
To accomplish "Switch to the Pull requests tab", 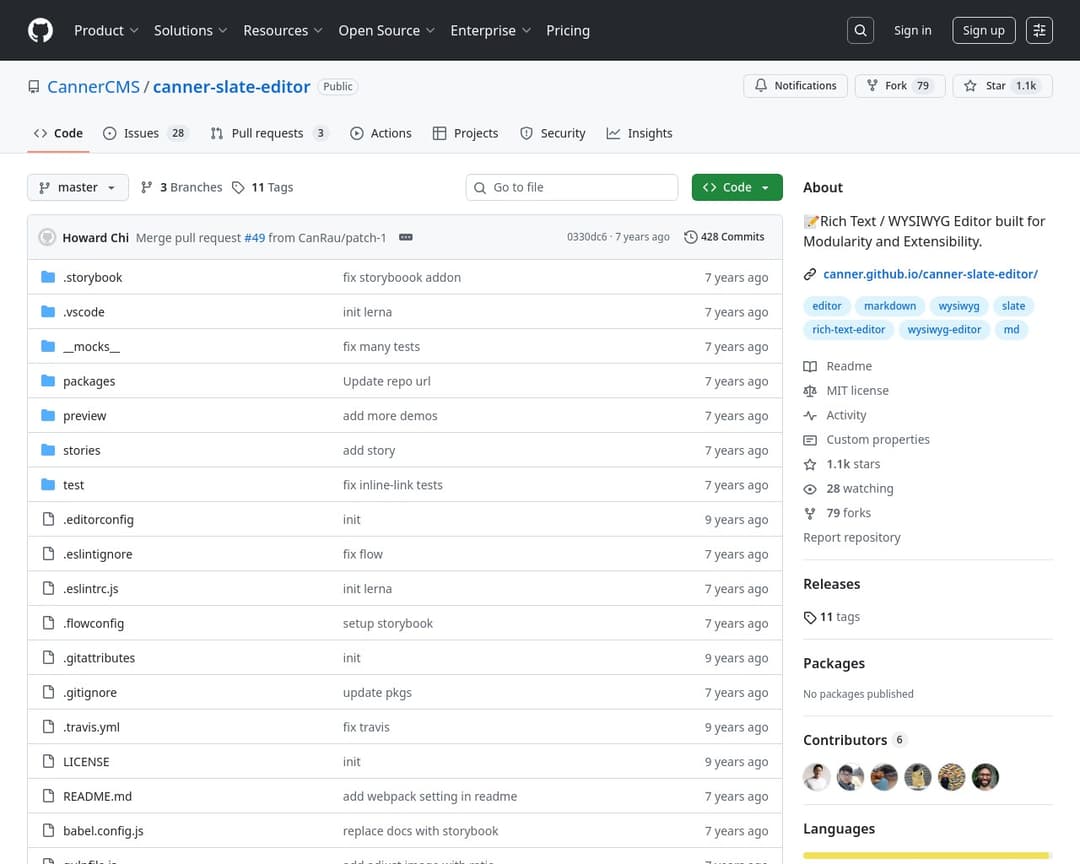I will pyautogui.click(x=268, y=133).
